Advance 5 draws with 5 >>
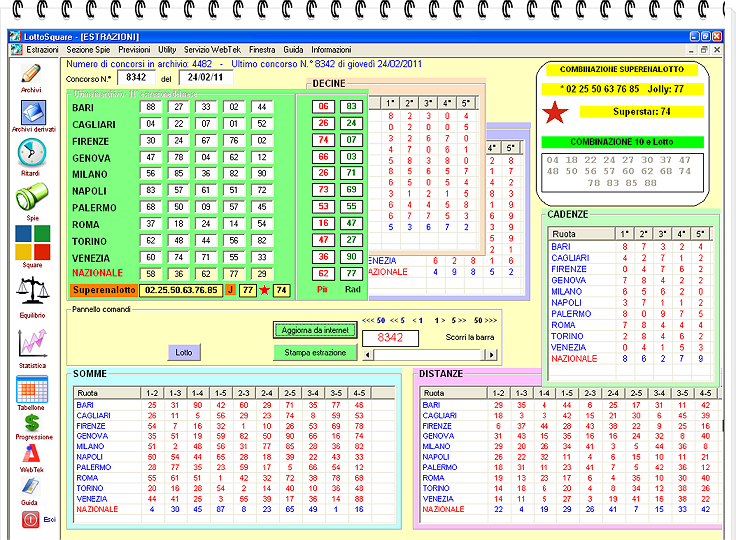This screenshot has height=540, width=736. click(459, 320)
